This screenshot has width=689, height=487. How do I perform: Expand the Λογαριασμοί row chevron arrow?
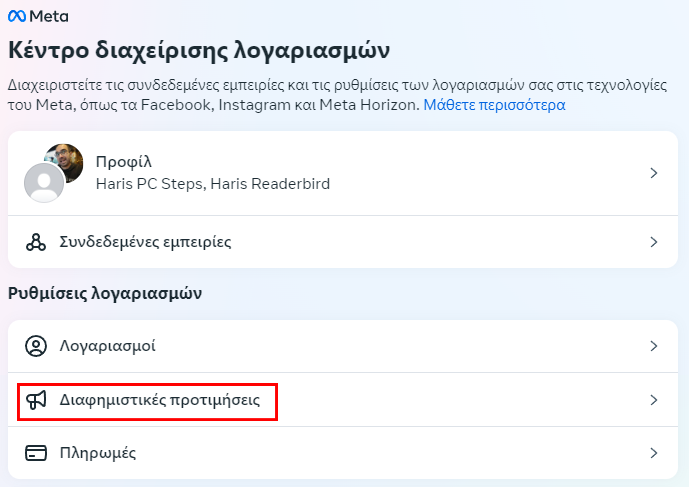click(654, 346)
